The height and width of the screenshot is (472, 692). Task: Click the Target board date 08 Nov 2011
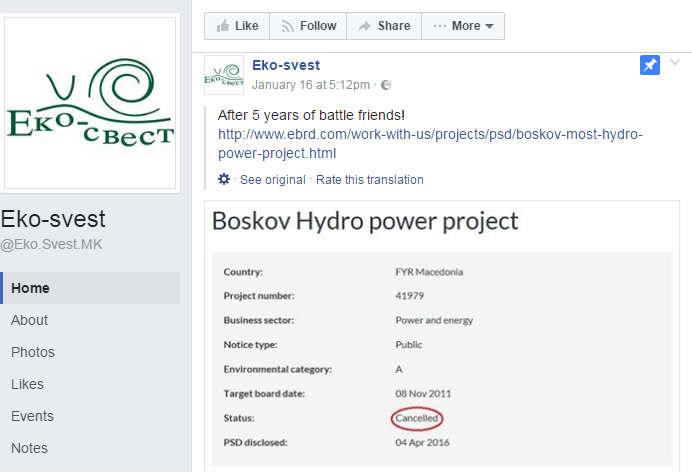423,393
